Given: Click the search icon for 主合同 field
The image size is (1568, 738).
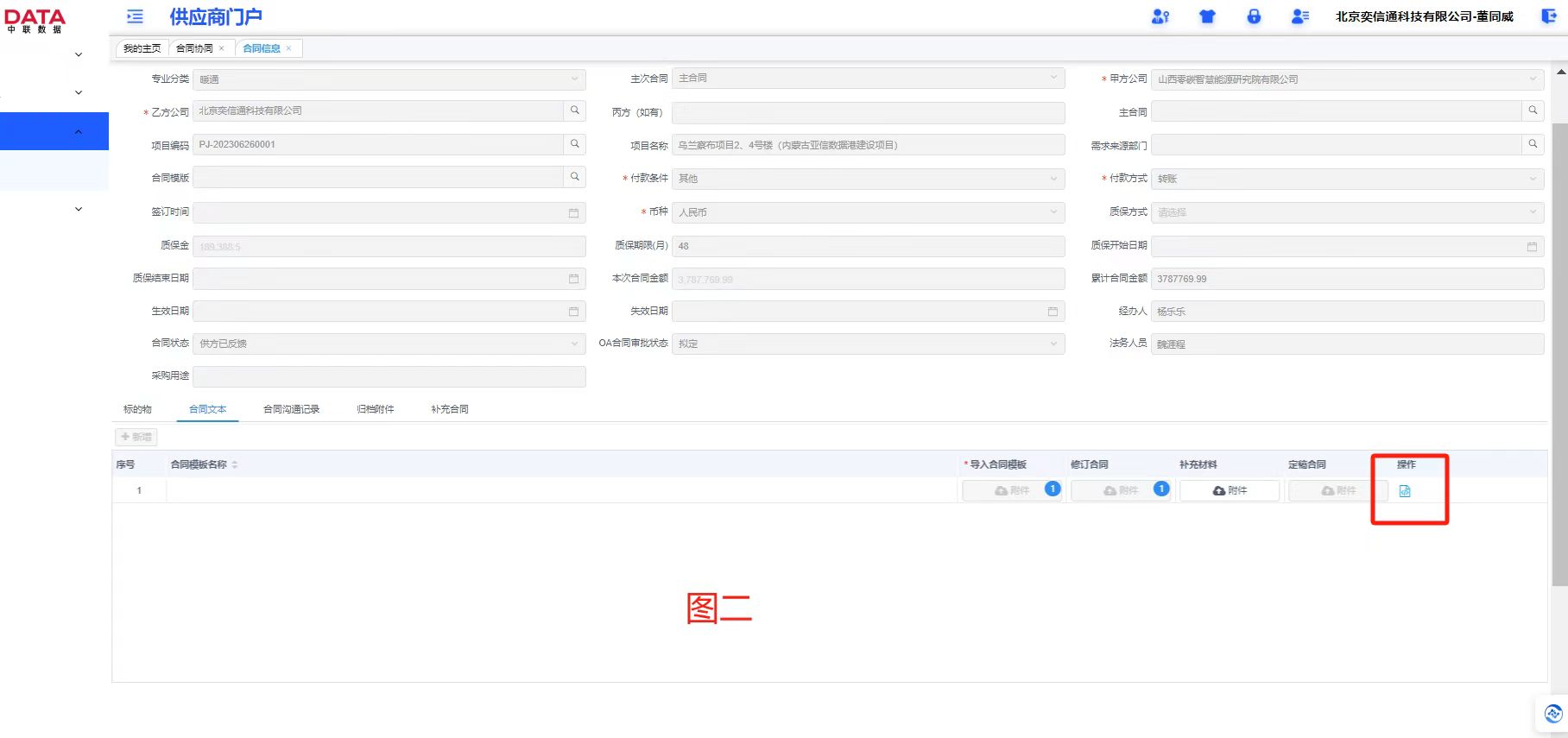Looking at the screenshot, I should 1533,110.
